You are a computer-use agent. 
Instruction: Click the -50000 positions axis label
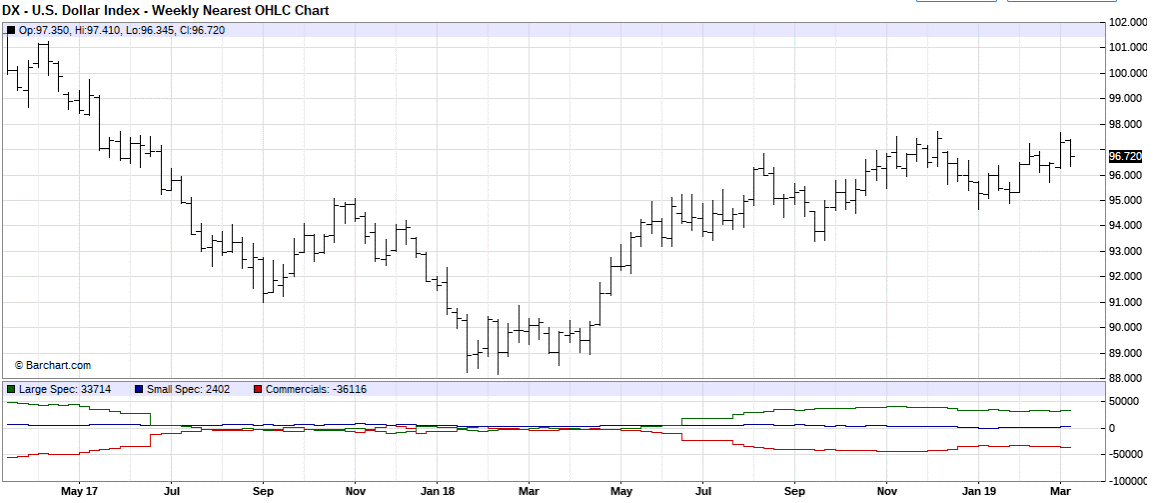click(1124, 455)
